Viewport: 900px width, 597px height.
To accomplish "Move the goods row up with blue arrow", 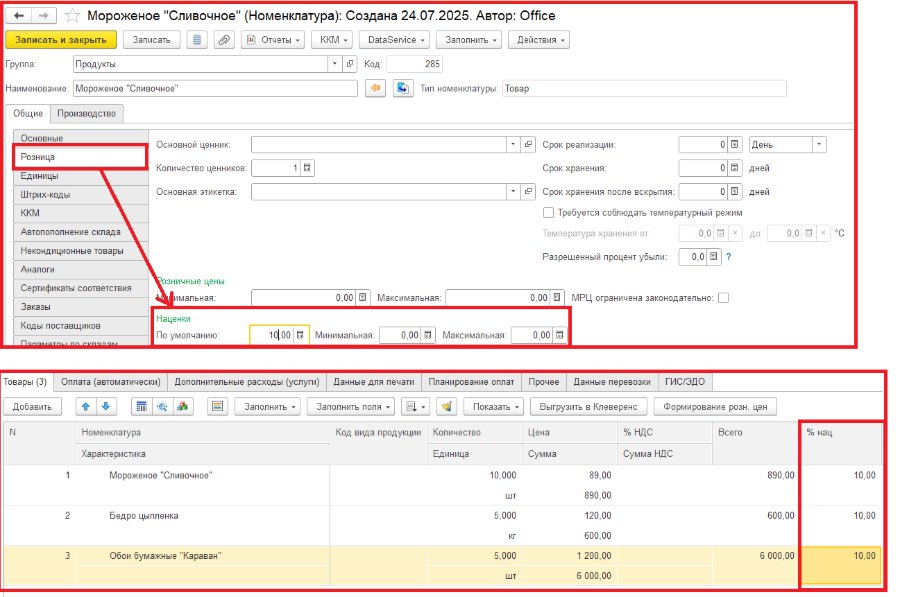I will point(86,406).
